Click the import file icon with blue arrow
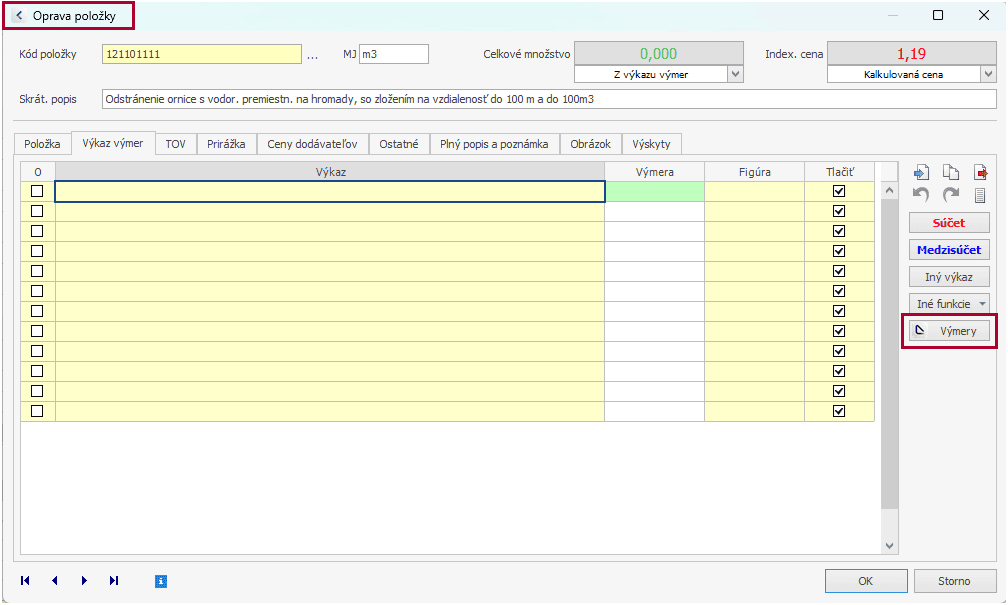This screenshot has width=1008, height=605. tap(922, 173)
